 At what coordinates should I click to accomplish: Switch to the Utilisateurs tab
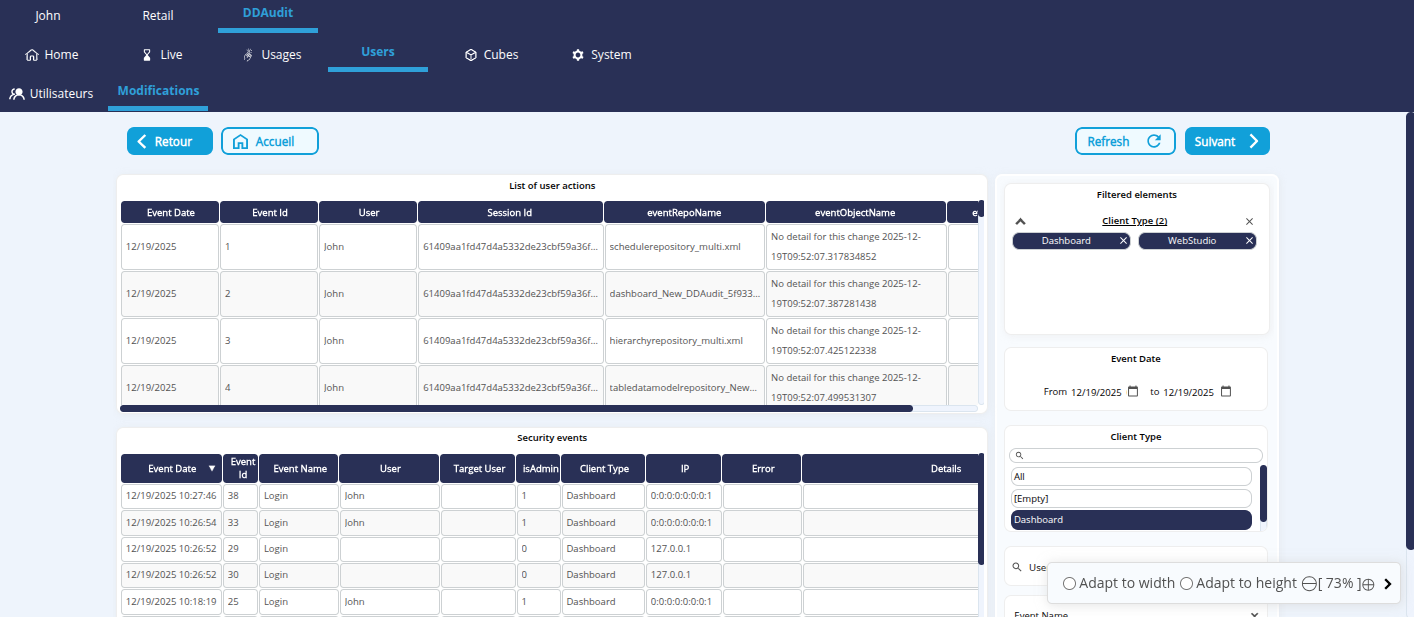pos(52,94)
